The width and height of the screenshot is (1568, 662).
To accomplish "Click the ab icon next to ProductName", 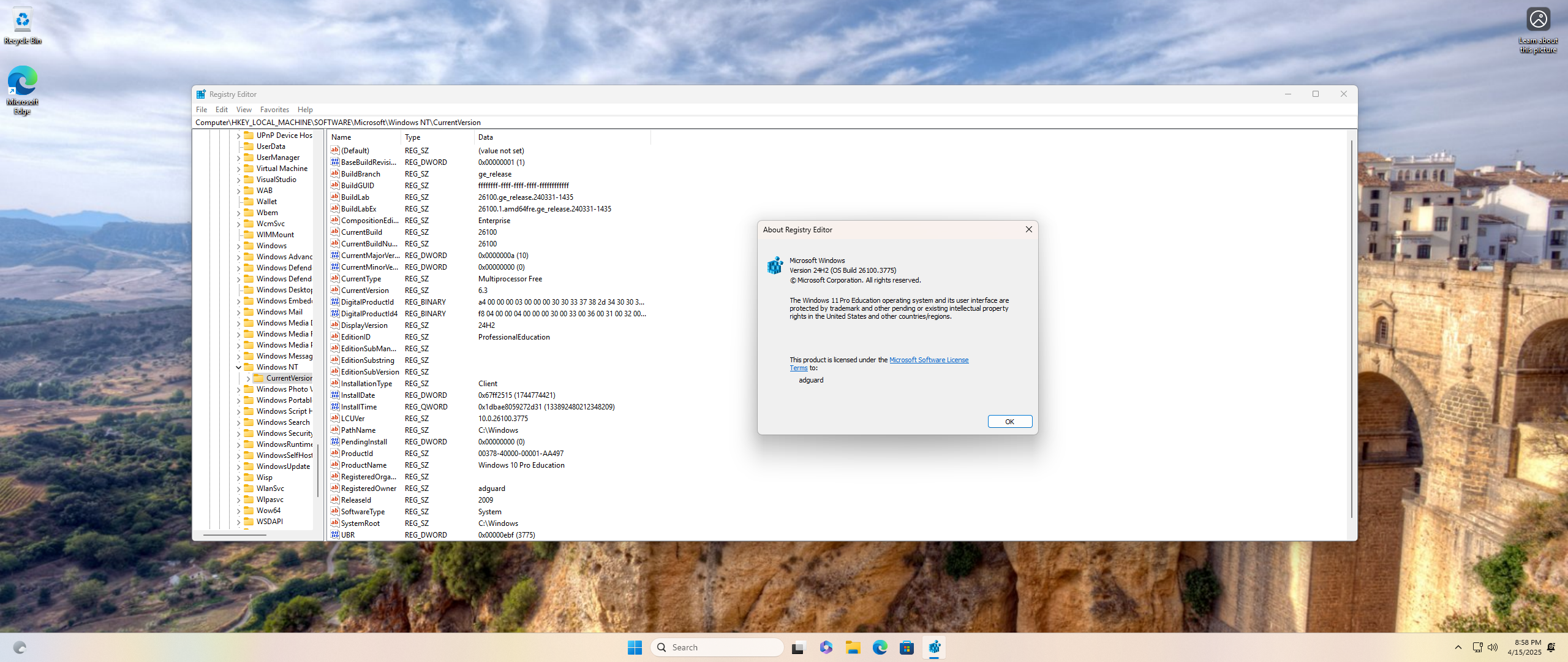I will pyautogui.click(x=334, y=465).
